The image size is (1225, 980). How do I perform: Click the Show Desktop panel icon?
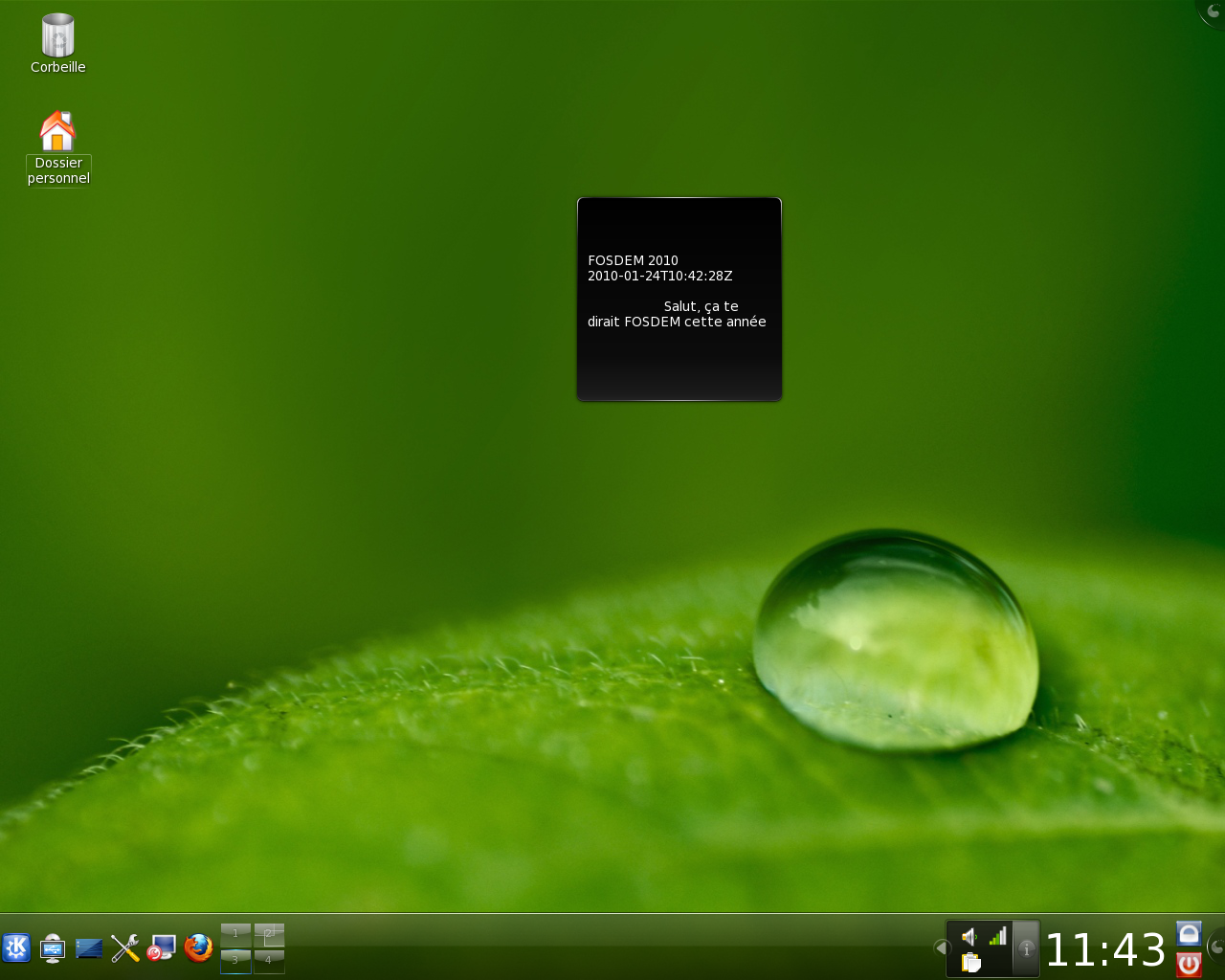(89, 948)
